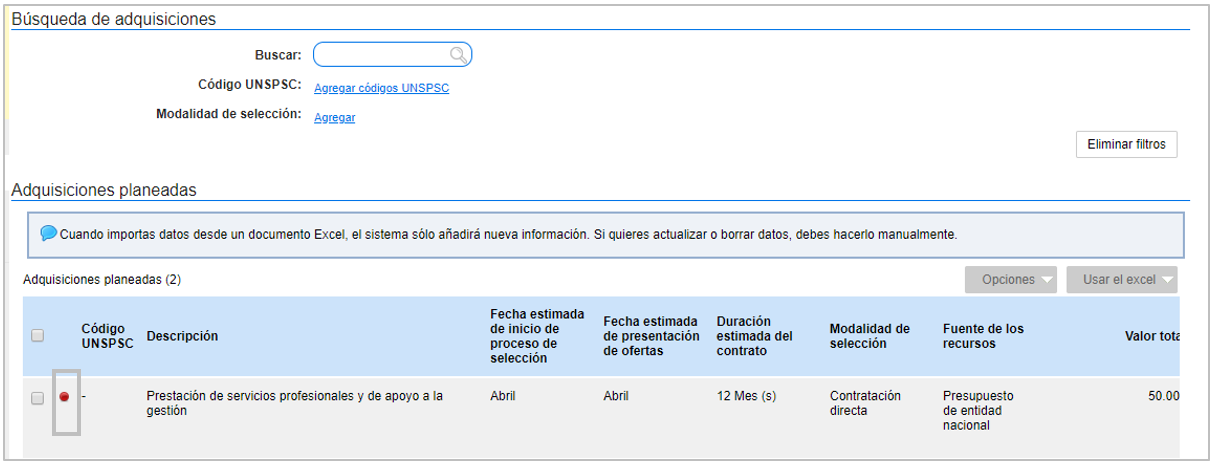Click Fuente de los recursos column header
This screenshot has height=465, width=1214.
pos(982,336)
